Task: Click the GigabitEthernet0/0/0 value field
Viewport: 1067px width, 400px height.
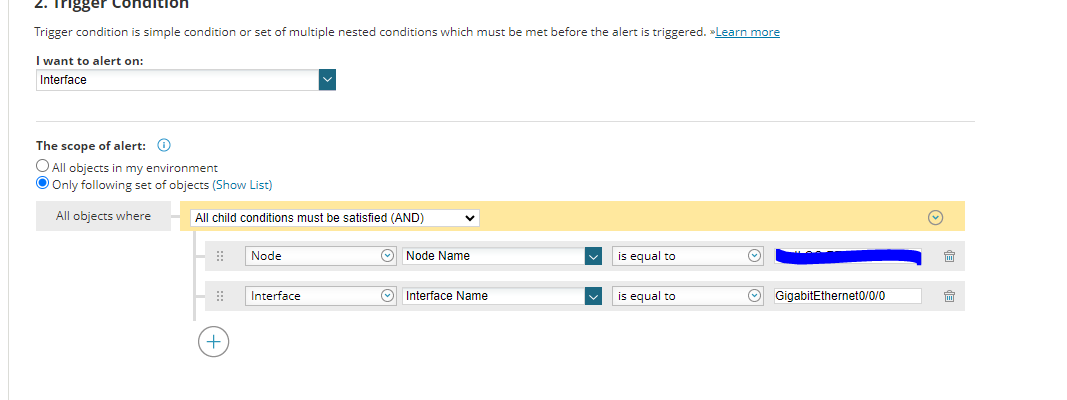Action: pyautogui.click(x=846, y=296)
